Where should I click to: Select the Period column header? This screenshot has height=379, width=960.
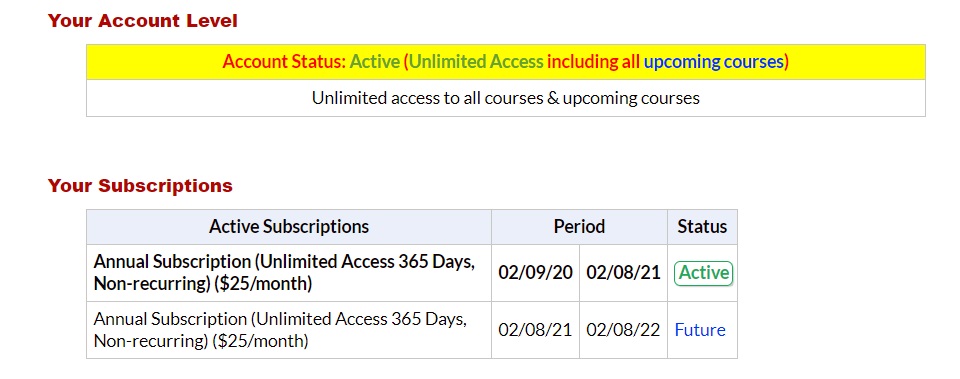point(579,227)
